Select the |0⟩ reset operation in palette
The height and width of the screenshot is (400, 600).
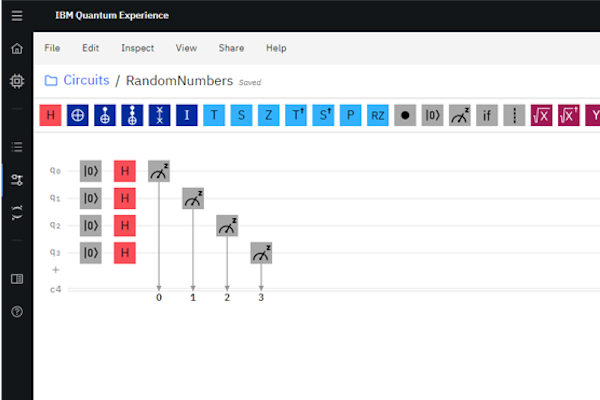(432, 115)
